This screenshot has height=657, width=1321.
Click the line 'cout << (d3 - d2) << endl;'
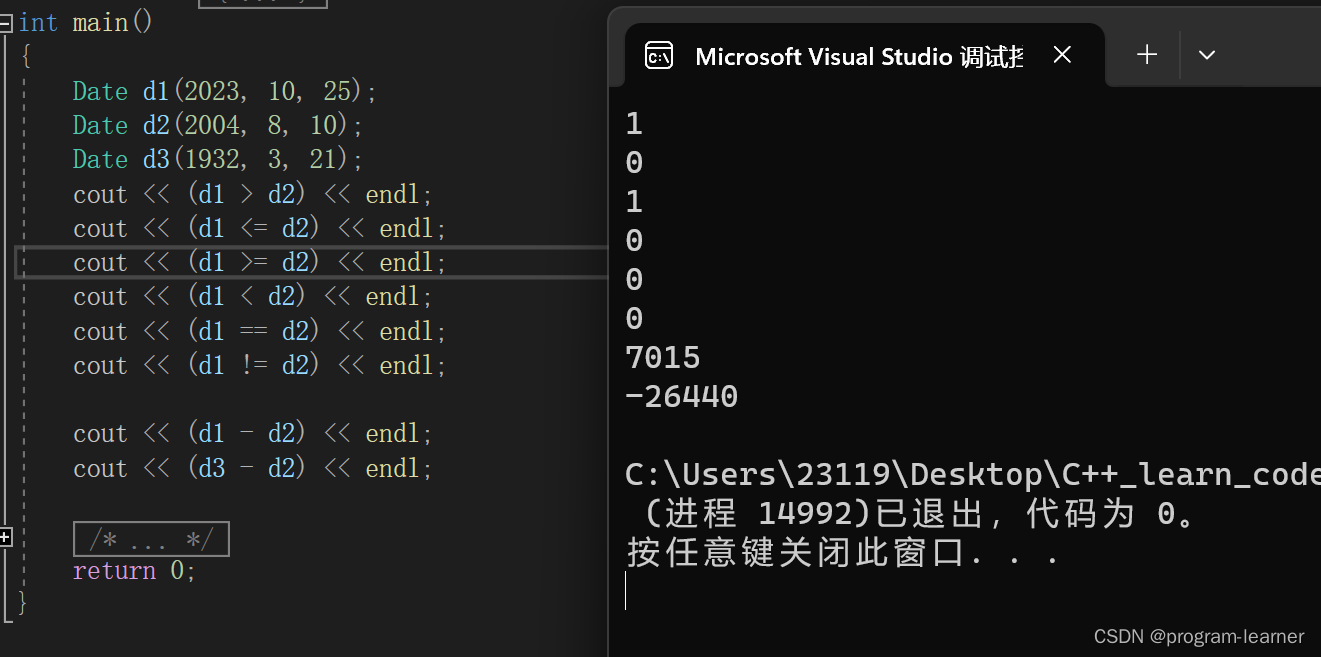click(x=253, y=468)
